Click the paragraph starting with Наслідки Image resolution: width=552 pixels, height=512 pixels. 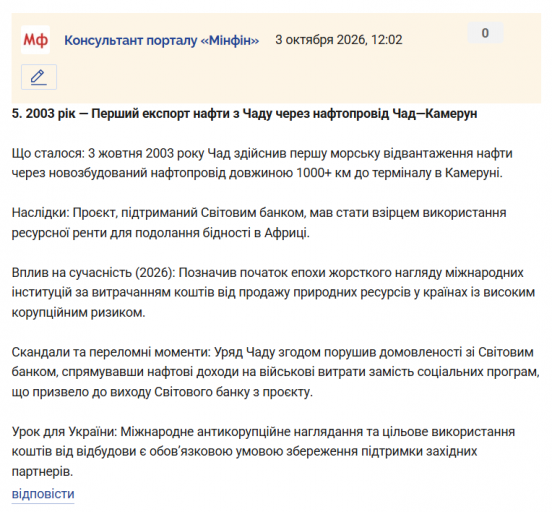(x=259, y=223)
